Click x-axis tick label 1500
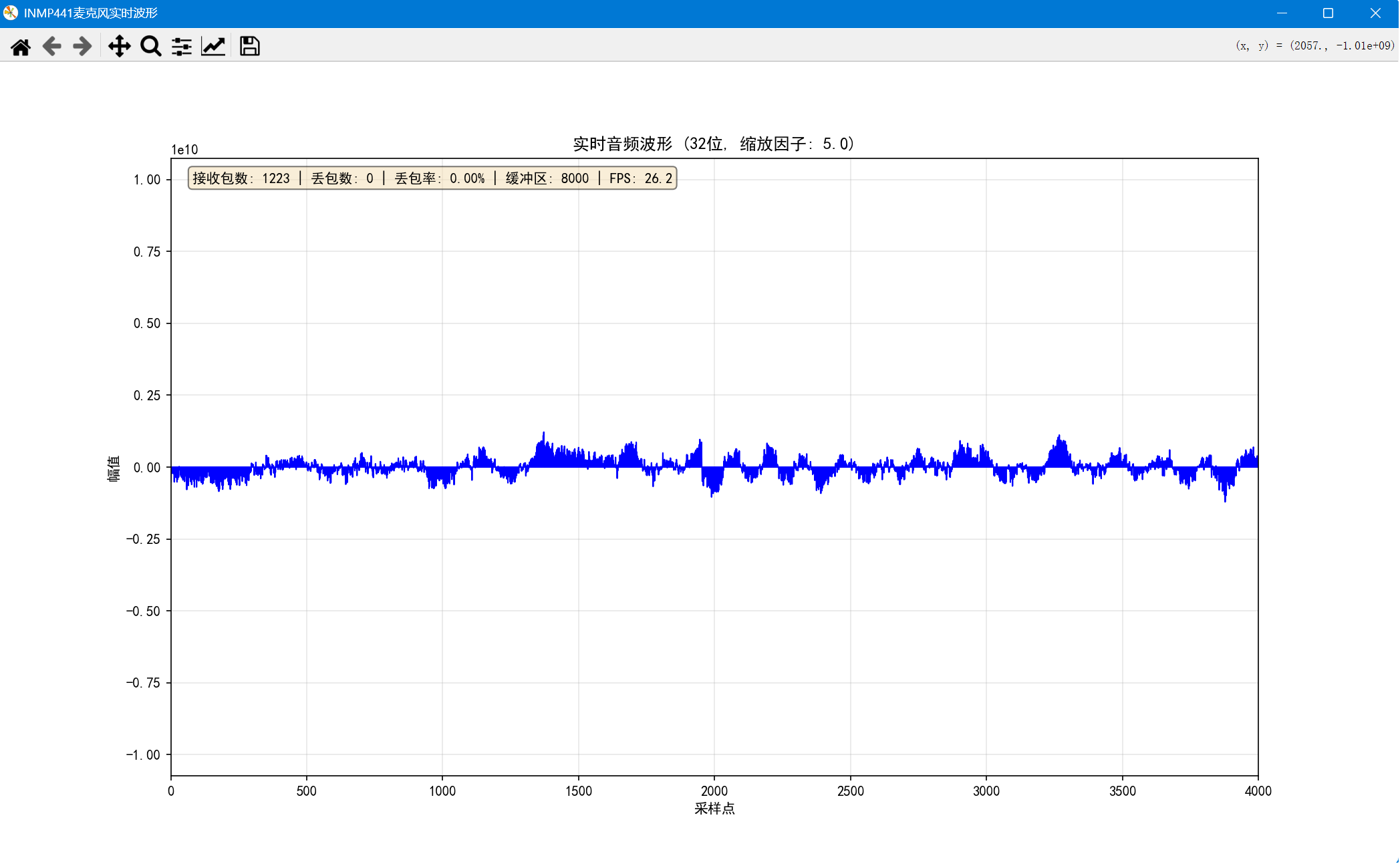Image resolution: width=1400 pixels, height=864 pixels. click(x=578, y=791)
